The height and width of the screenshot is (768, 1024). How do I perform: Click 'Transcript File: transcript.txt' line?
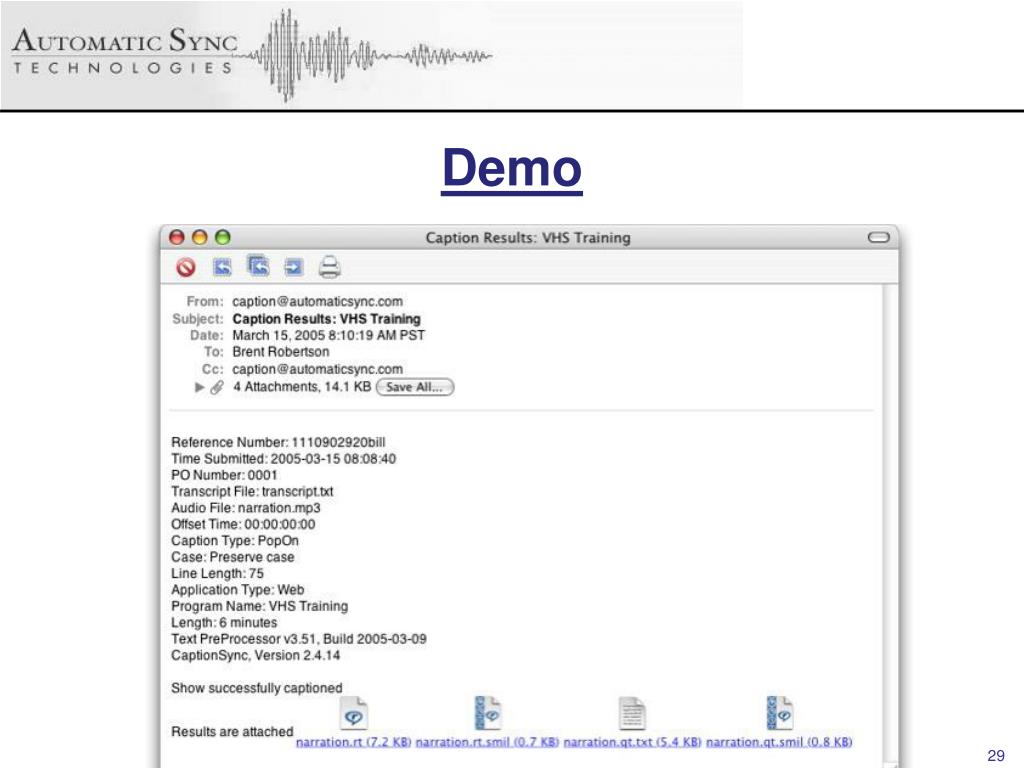[252, 492]
